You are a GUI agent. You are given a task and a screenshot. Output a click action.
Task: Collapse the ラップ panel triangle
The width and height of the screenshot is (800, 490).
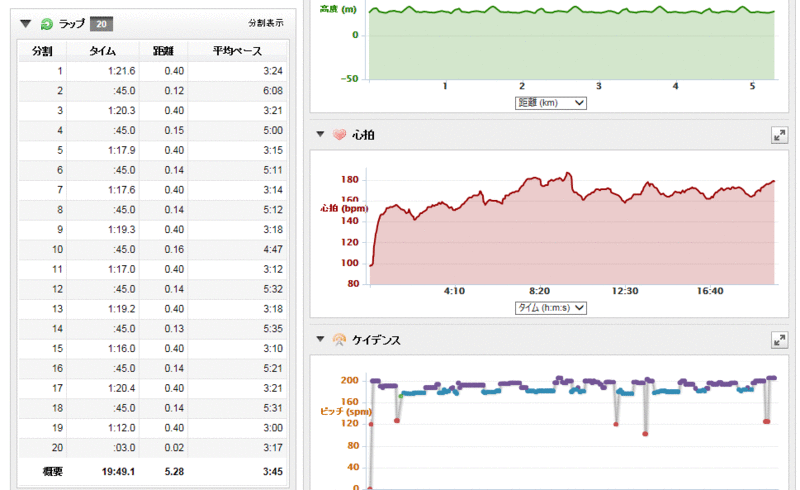(x=26, y=22)
